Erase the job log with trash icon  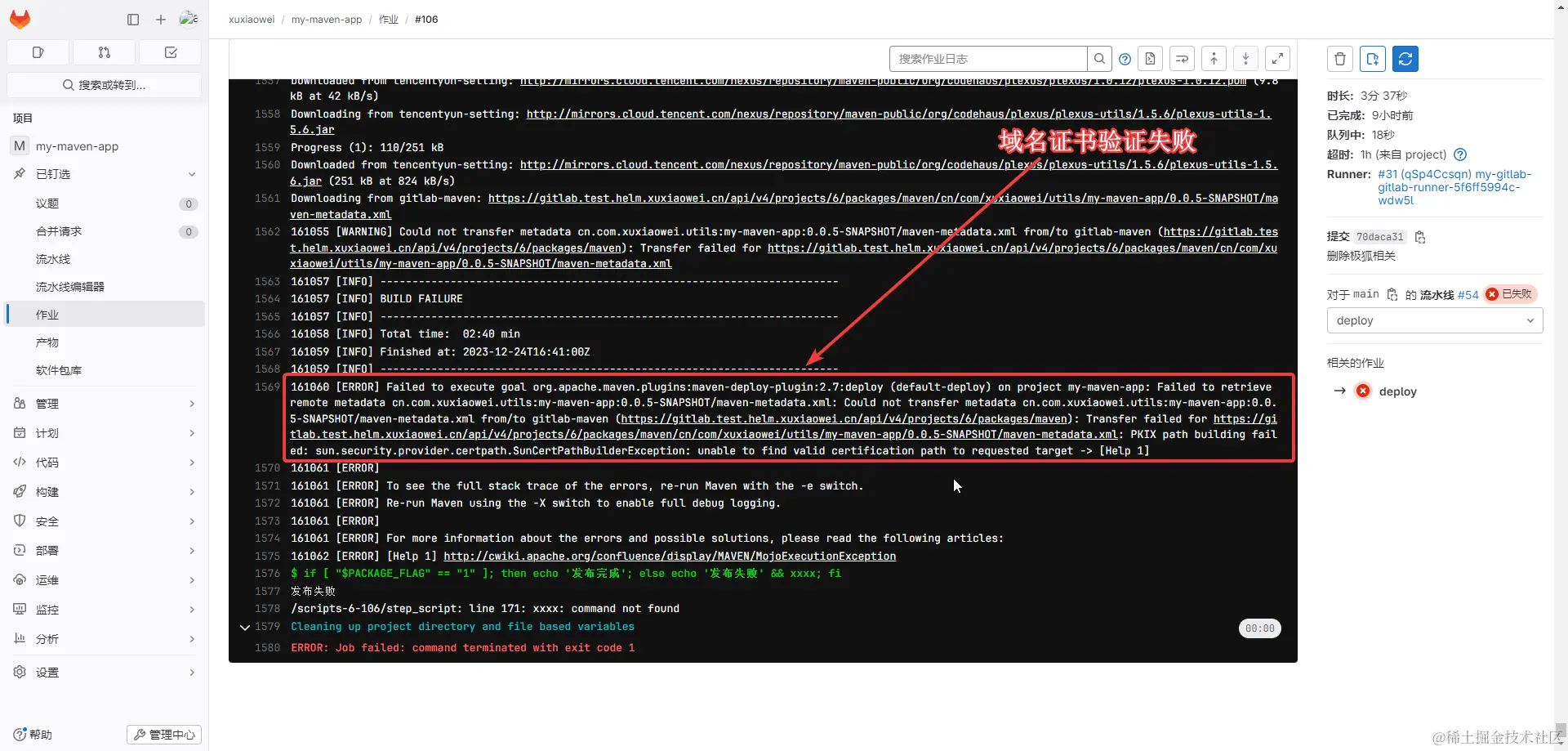pos(1340,58)
